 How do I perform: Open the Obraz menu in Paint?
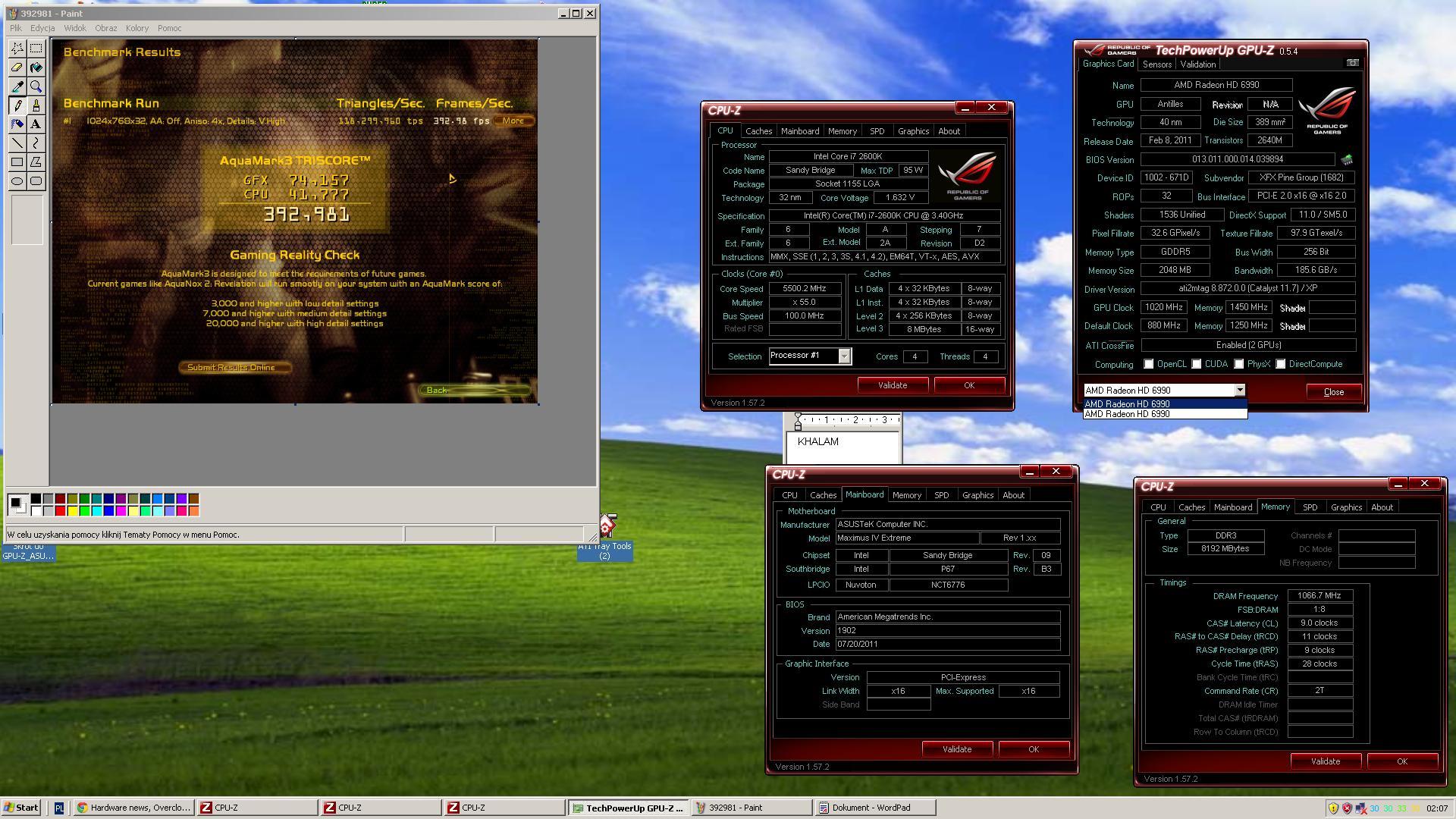[x=106, y=28]
